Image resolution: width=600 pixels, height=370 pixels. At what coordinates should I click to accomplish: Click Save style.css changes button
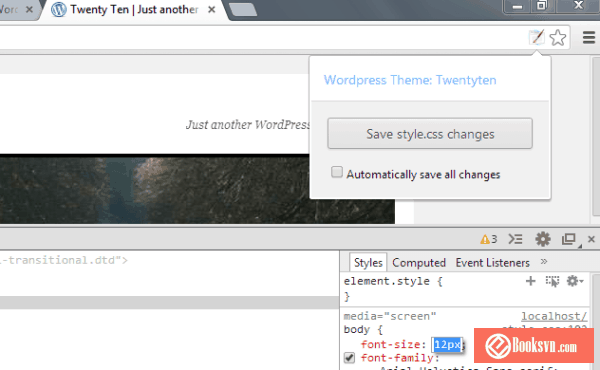coord(430,134)
